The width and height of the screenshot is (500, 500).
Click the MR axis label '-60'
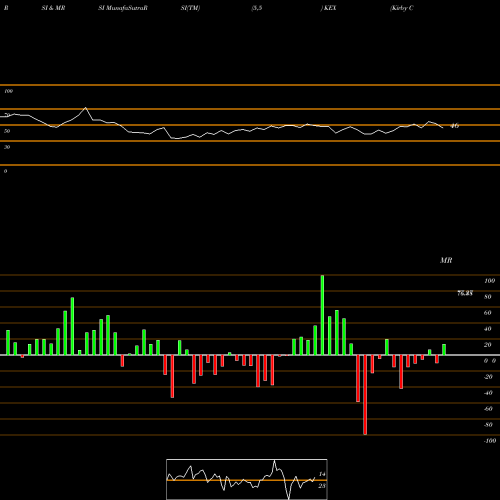pyautogui.click(x=488, y=409)
